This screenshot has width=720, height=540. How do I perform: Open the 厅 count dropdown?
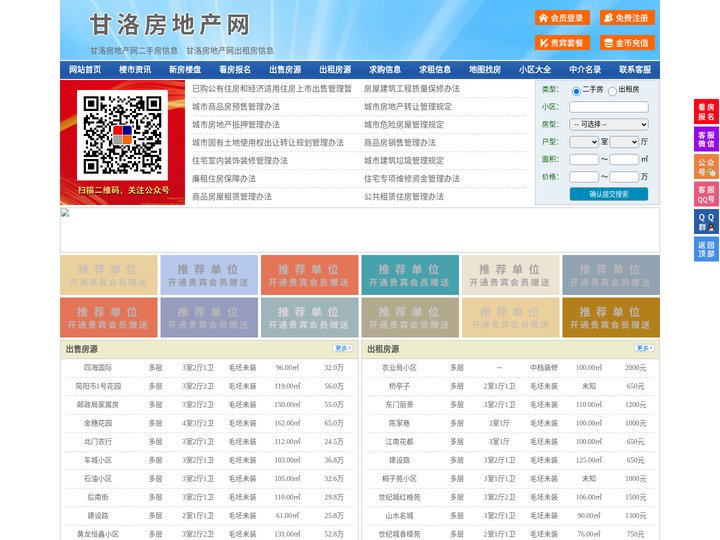click(624, 142)
